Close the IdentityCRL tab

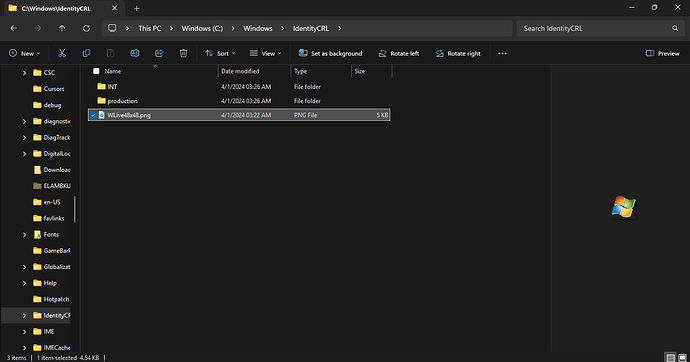click(114, 8)
